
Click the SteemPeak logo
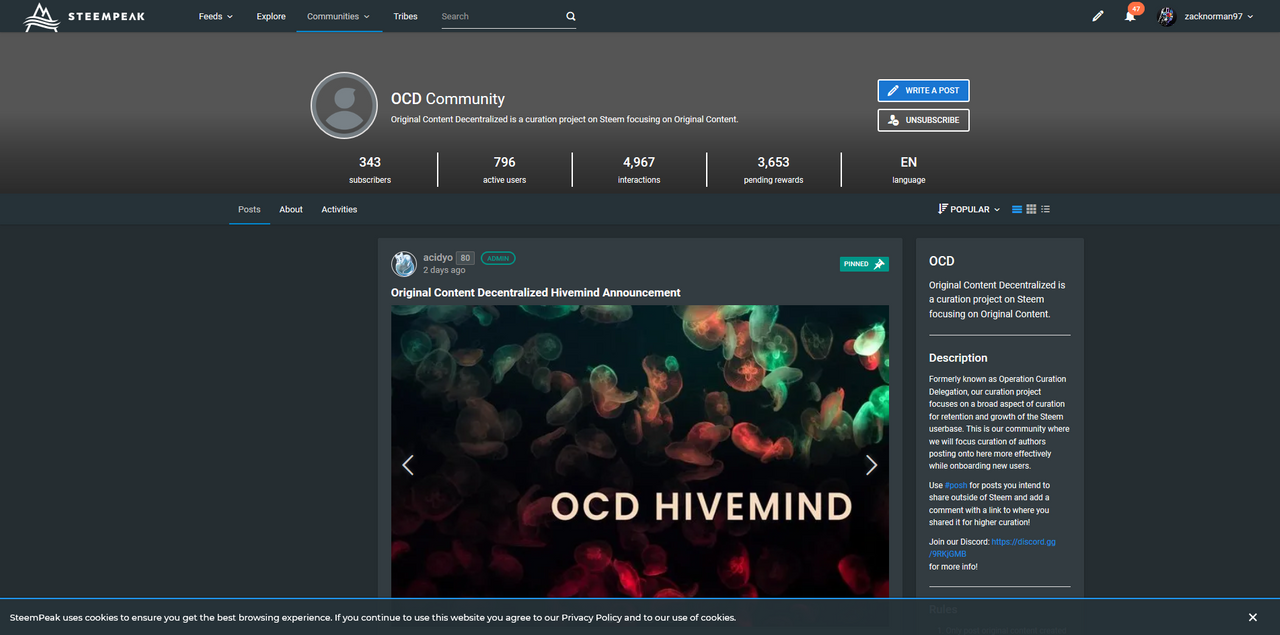84,16
